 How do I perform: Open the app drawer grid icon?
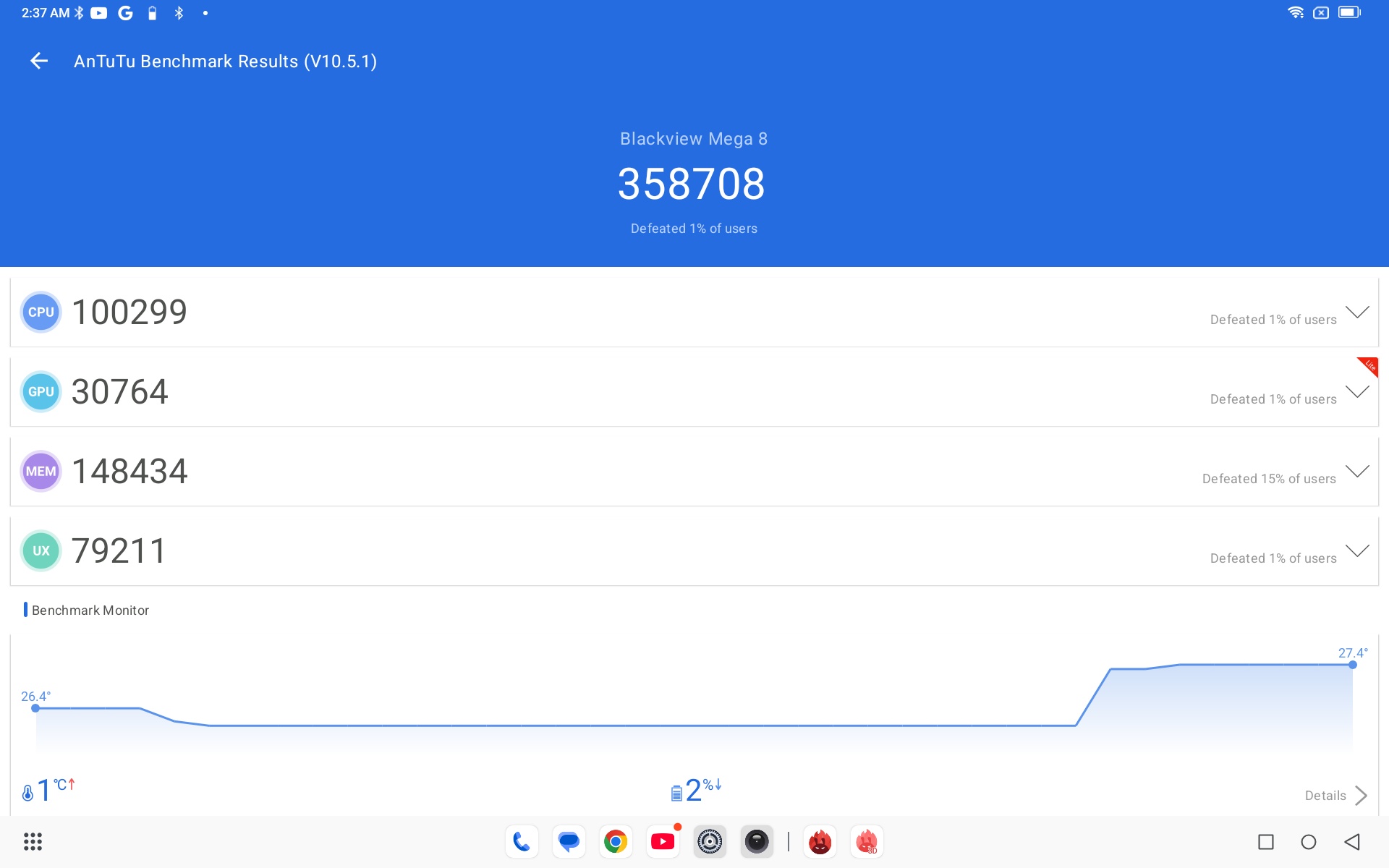(x=33, y=842)
